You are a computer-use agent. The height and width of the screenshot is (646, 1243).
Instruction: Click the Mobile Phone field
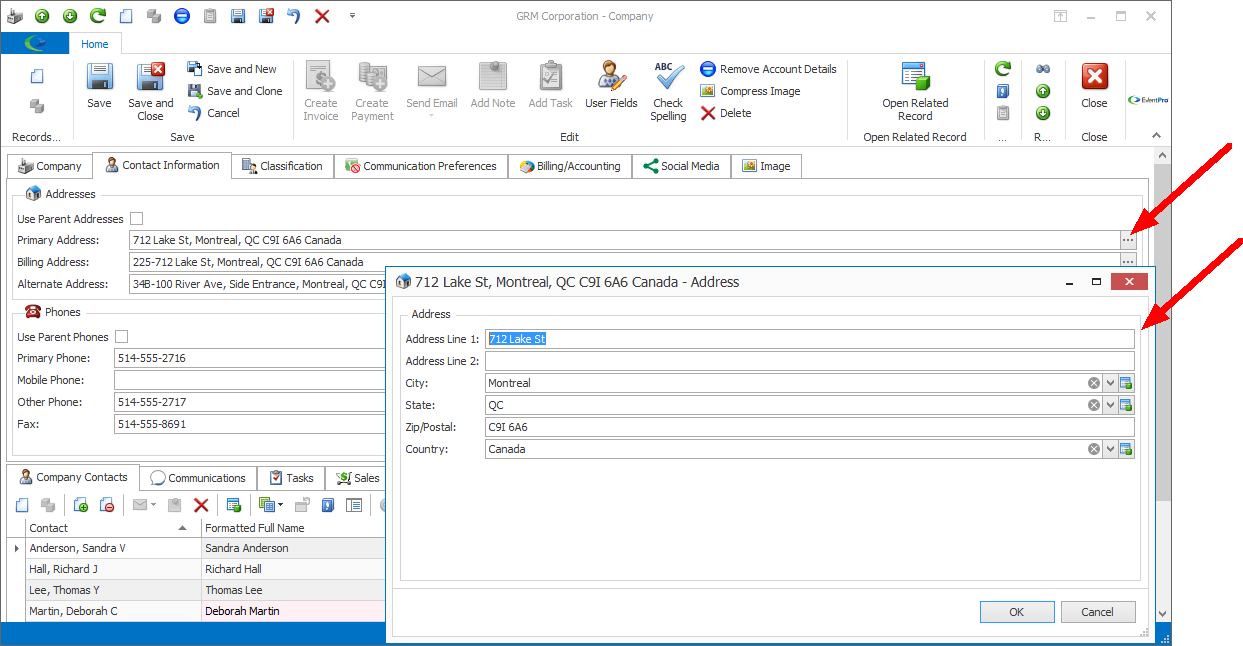pos(250,380)
